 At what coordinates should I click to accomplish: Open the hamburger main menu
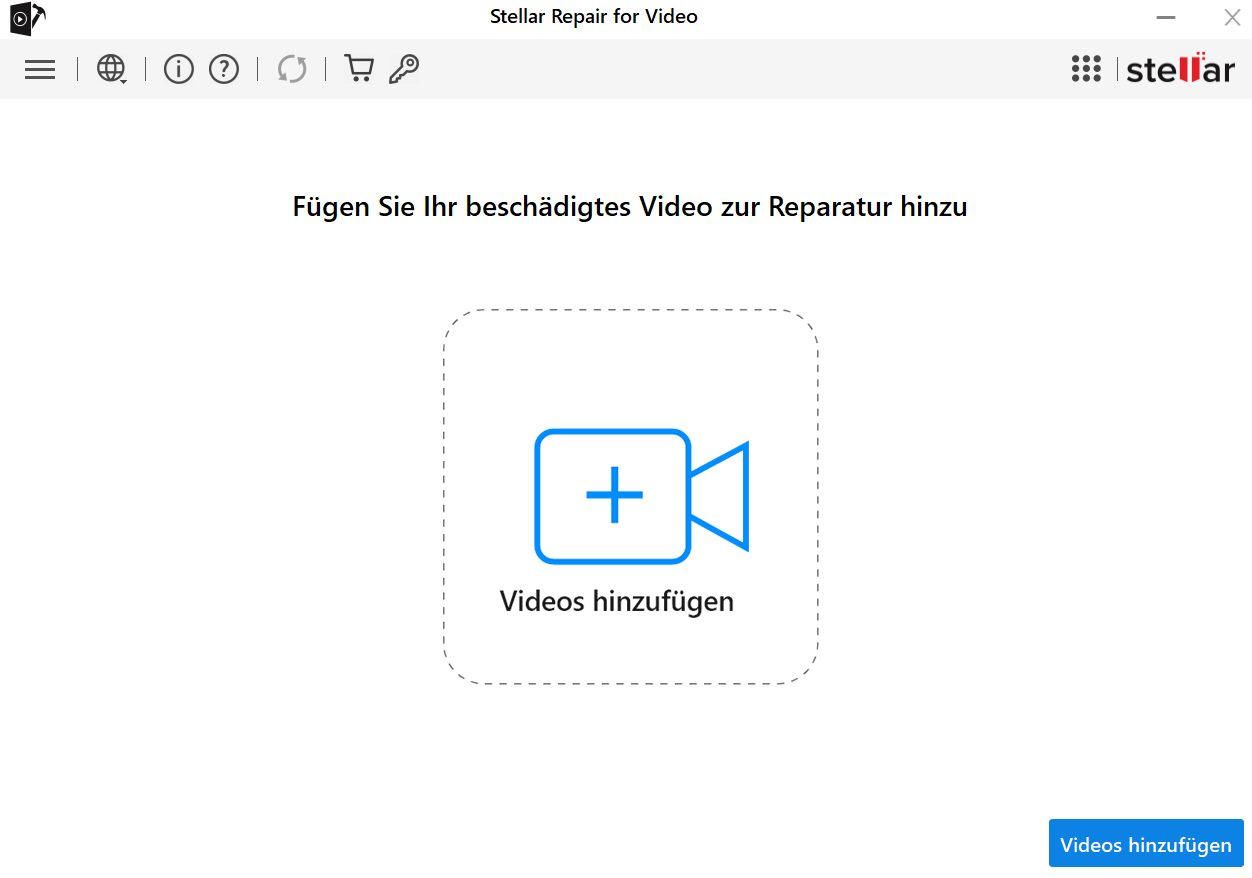[x=40, y=69]
